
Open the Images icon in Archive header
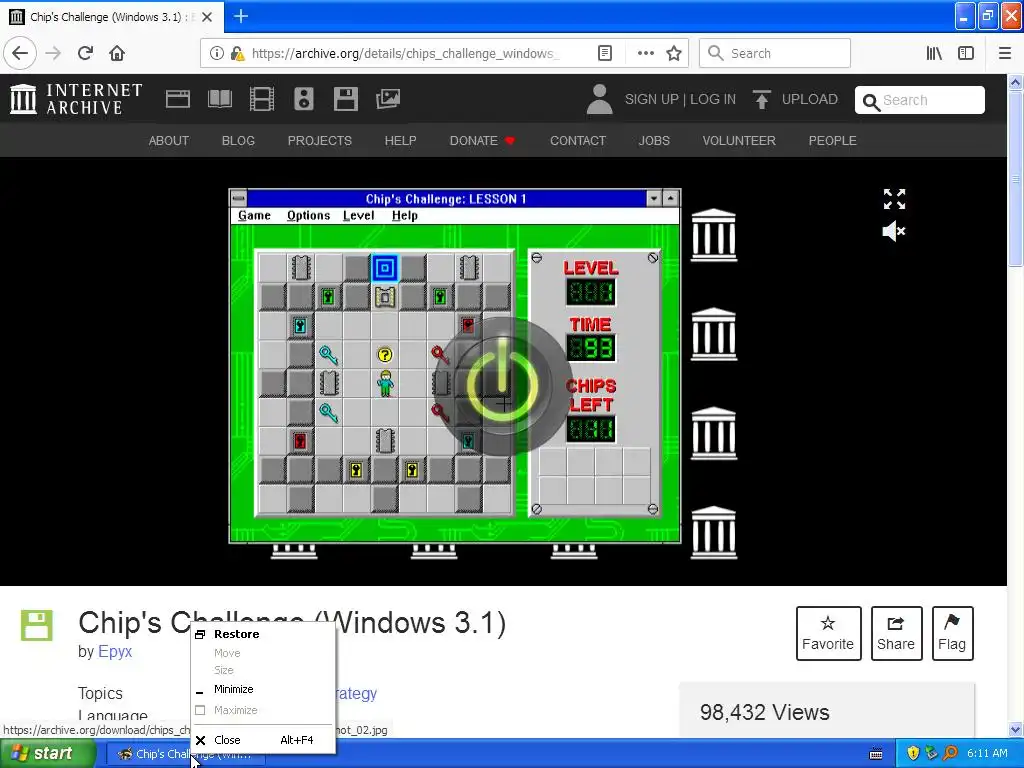click(388, 99)
